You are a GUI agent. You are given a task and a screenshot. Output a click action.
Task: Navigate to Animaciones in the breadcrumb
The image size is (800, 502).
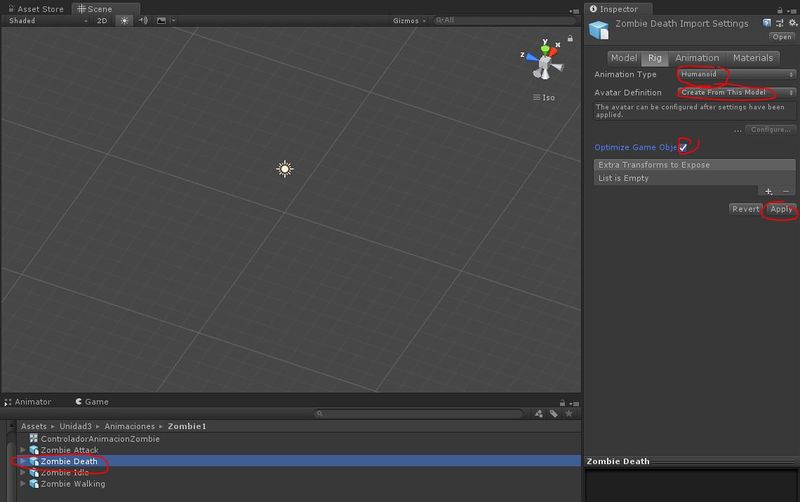pyautogui.click(x=130, y=426)
